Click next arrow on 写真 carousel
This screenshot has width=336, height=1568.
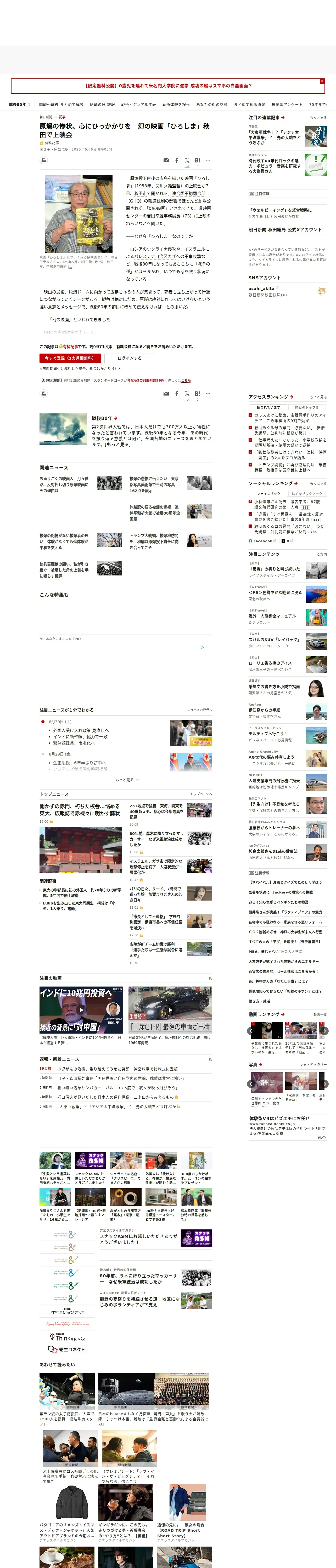click(324, 1084)
